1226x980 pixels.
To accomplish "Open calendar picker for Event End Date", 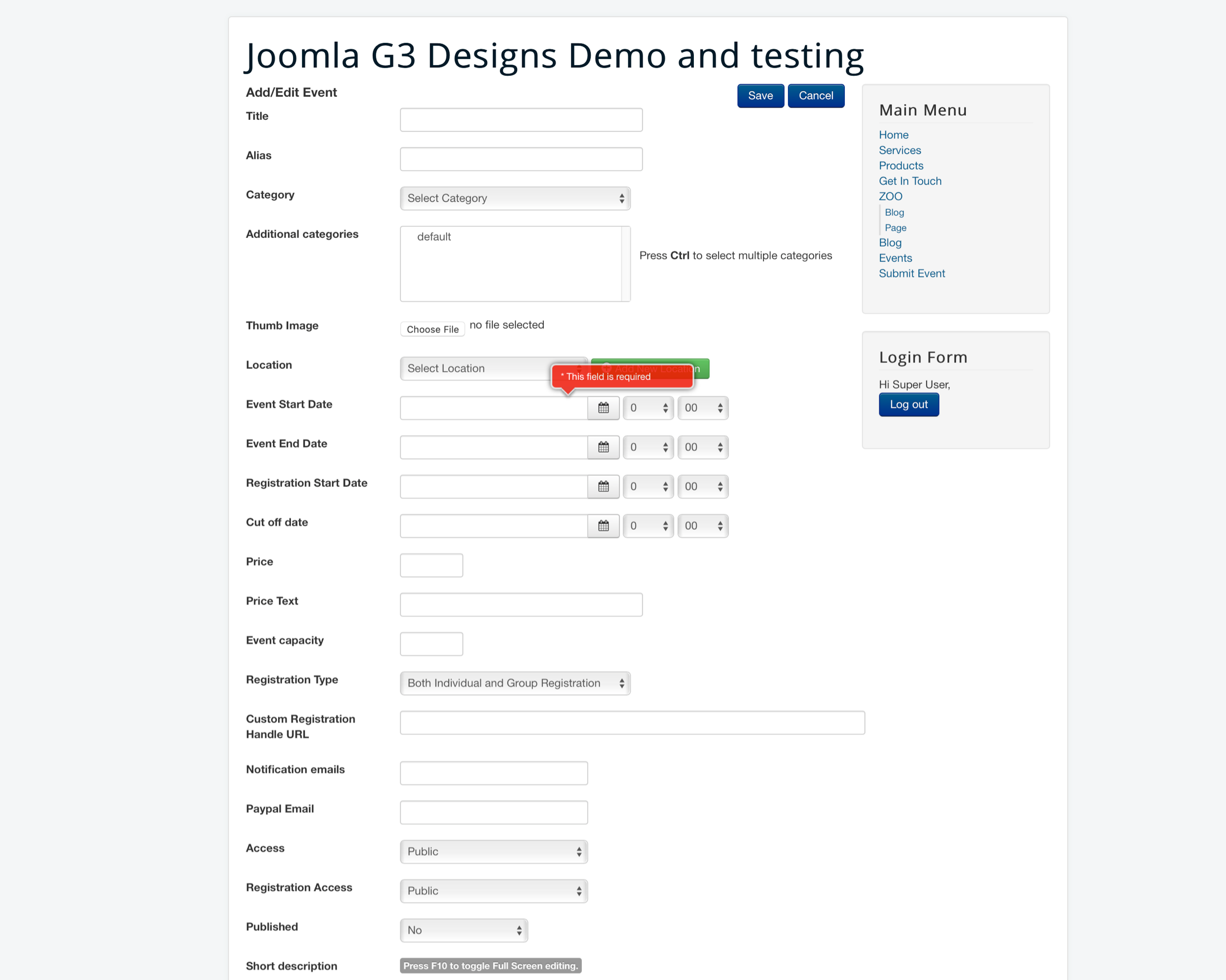I will [604, 447].
